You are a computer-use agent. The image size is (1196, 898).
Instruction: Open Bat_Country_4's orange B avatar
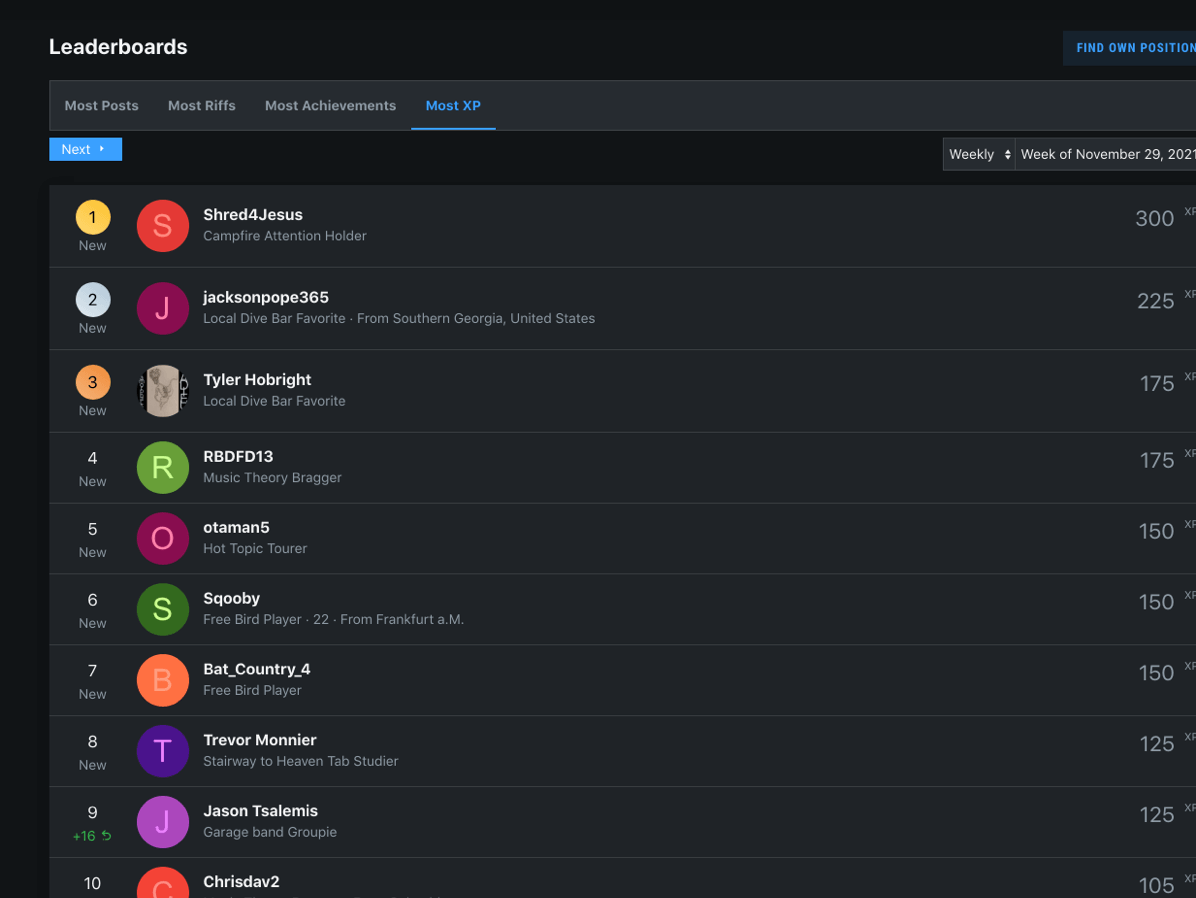162,680
